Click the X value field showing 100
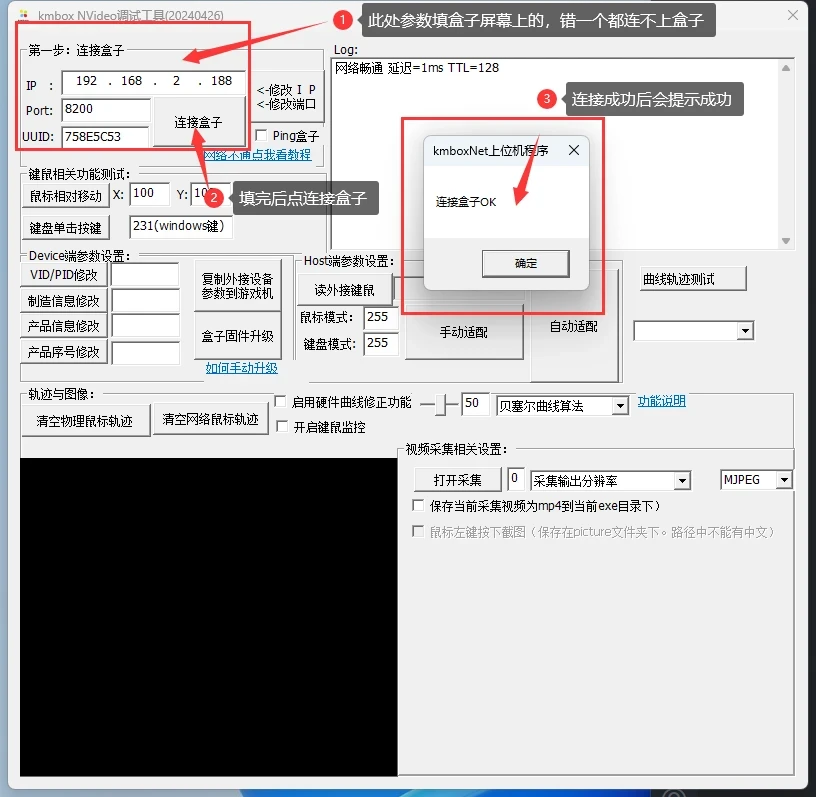The image size is (816, 797). [x=149, y=194]
